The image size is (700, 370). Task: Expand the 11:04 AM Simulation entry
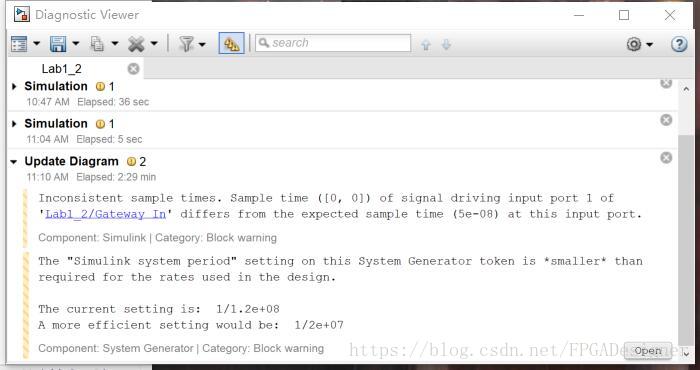(14, 124)
